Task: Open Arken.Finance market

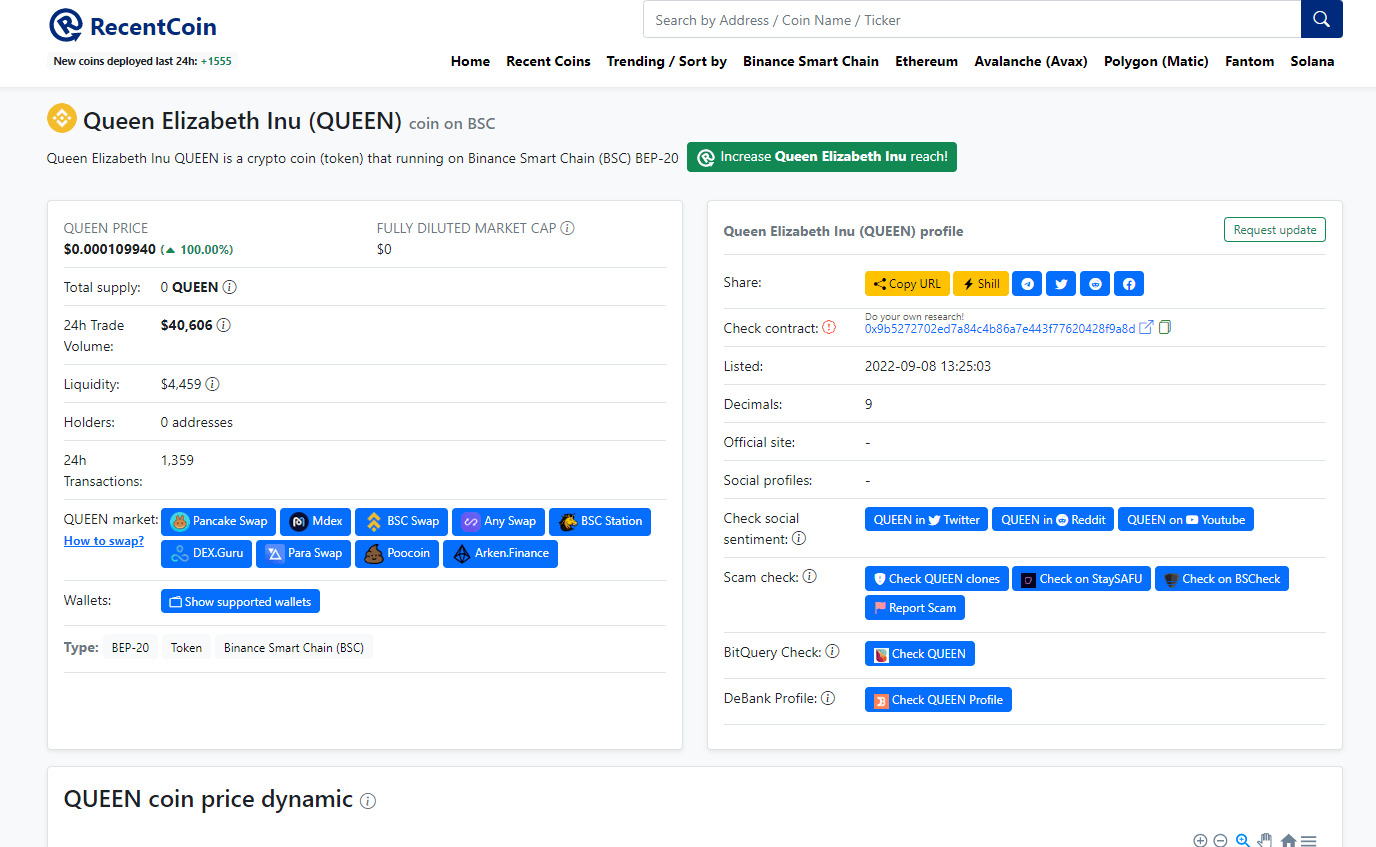Action: [500, 553]
